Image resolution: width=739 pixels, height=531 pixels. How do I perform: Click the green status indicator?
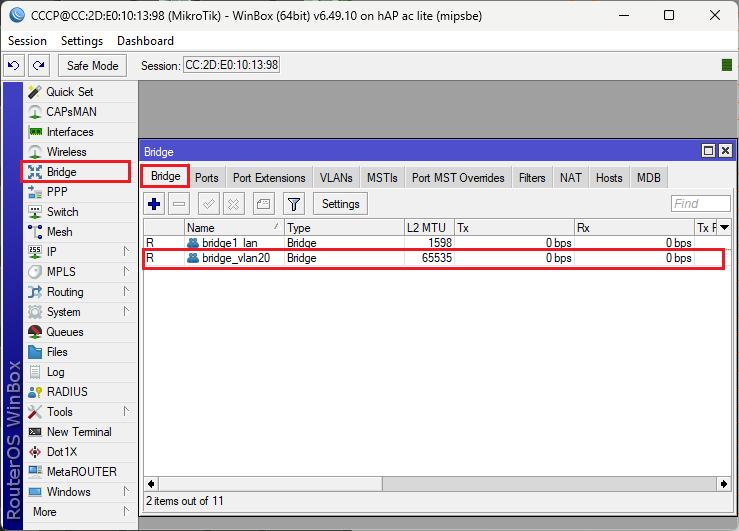tap(727, 65)
